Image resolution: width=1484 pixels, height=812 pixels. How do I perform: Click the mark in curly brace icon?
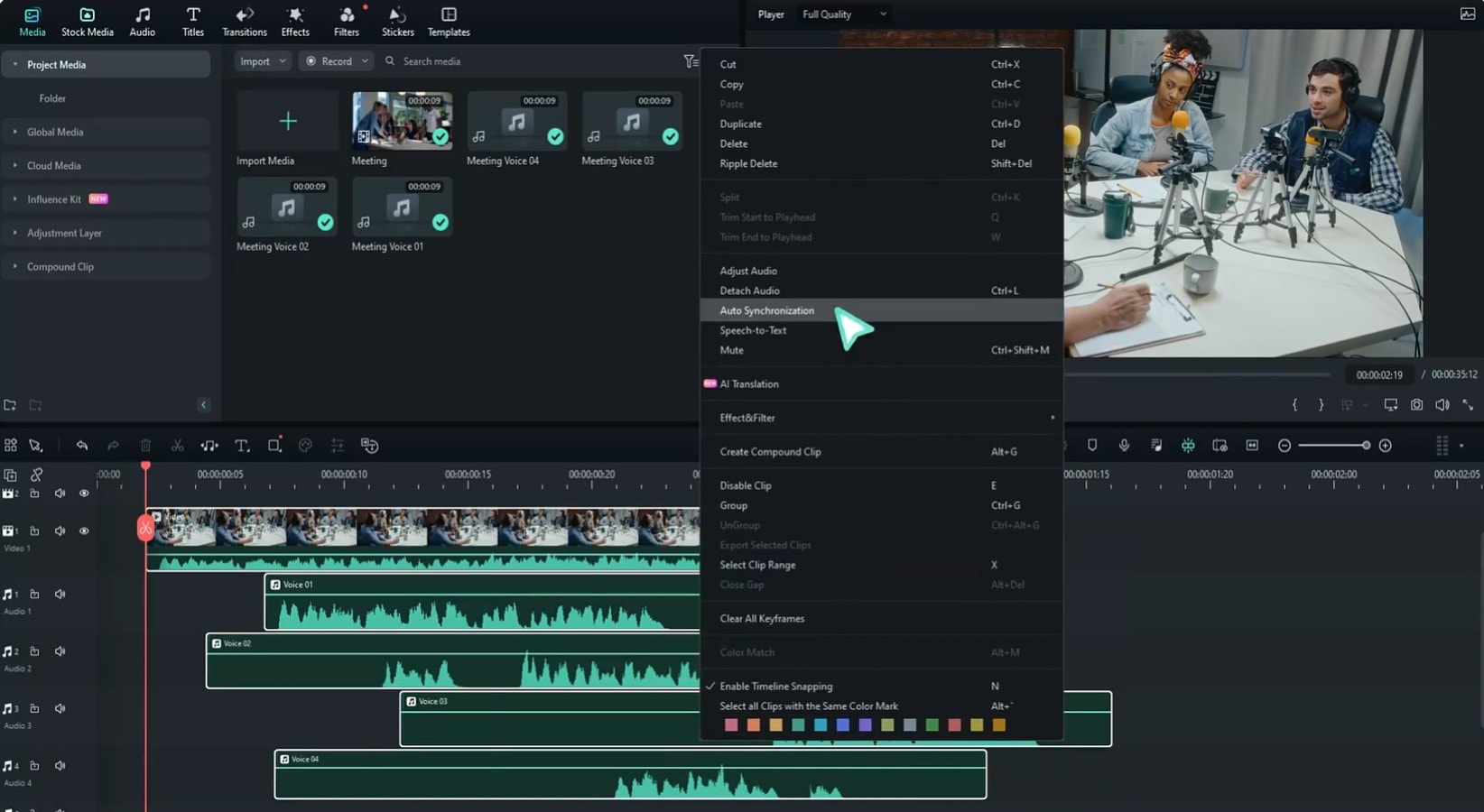pyautogui.click(x=1294, y=405)
